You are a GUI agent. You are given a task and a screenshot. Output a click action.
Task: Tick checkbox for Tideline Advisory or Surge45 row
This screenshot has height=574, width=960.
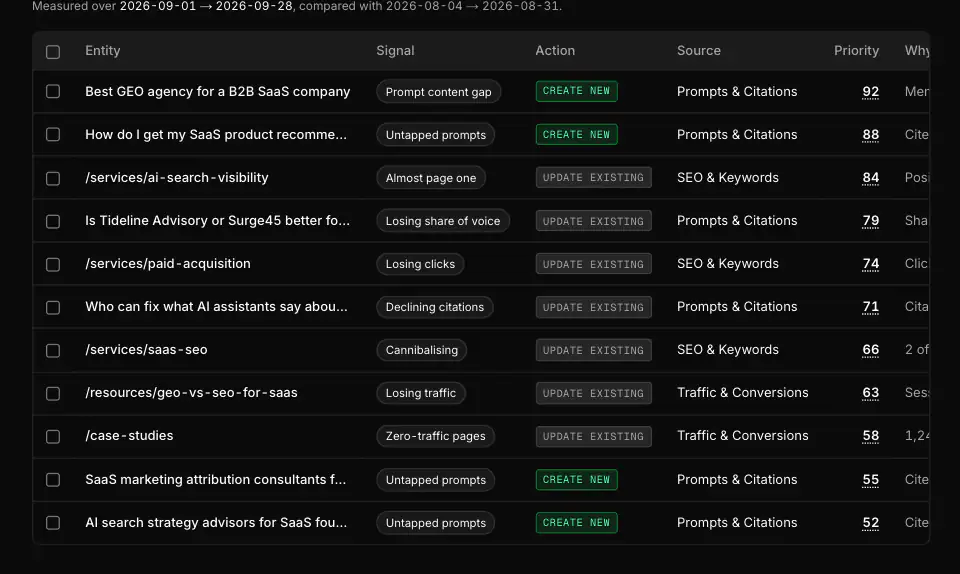(53, 221)
